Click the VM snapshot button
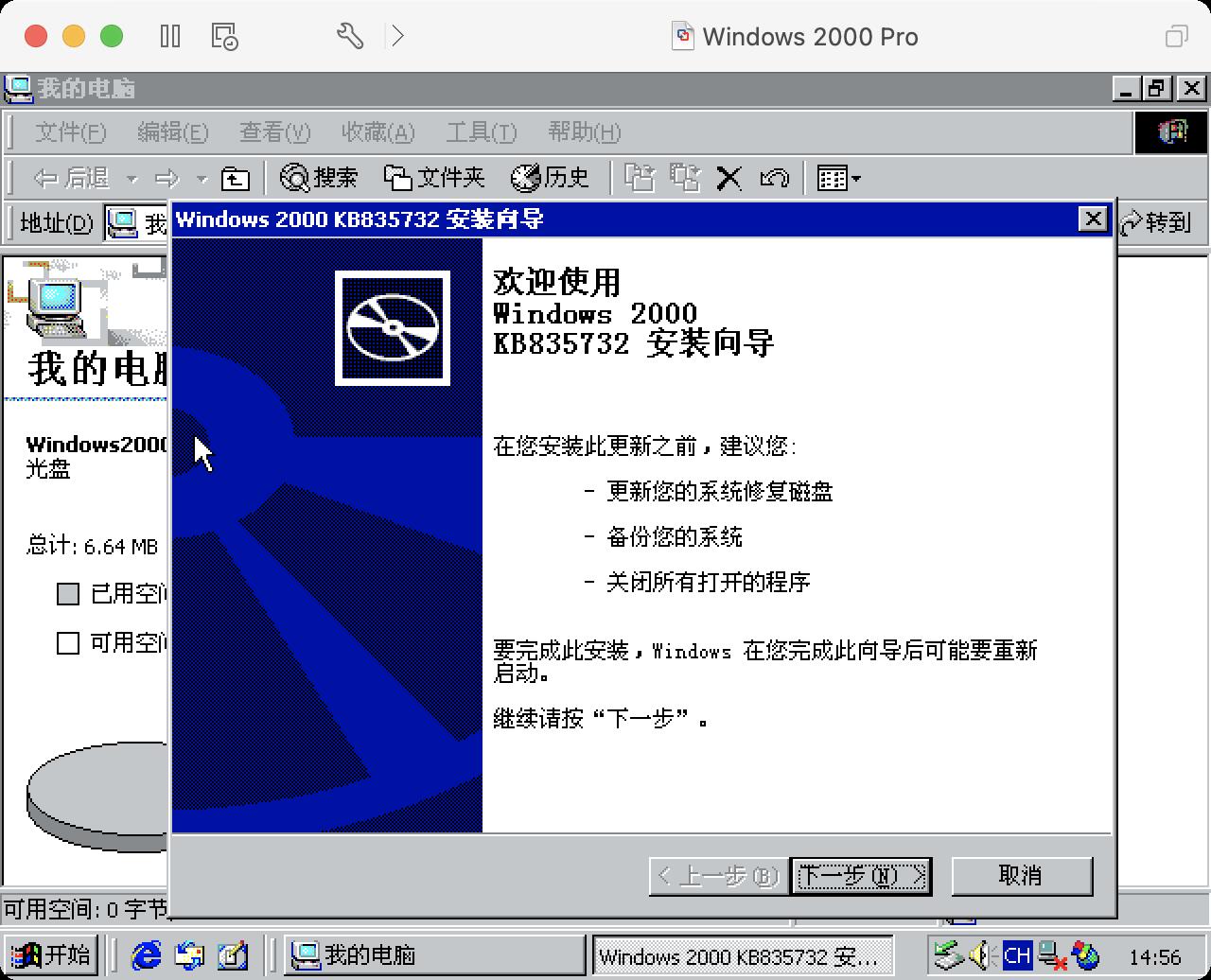Viewport: 1211px width, 980px height. (224, 36)
